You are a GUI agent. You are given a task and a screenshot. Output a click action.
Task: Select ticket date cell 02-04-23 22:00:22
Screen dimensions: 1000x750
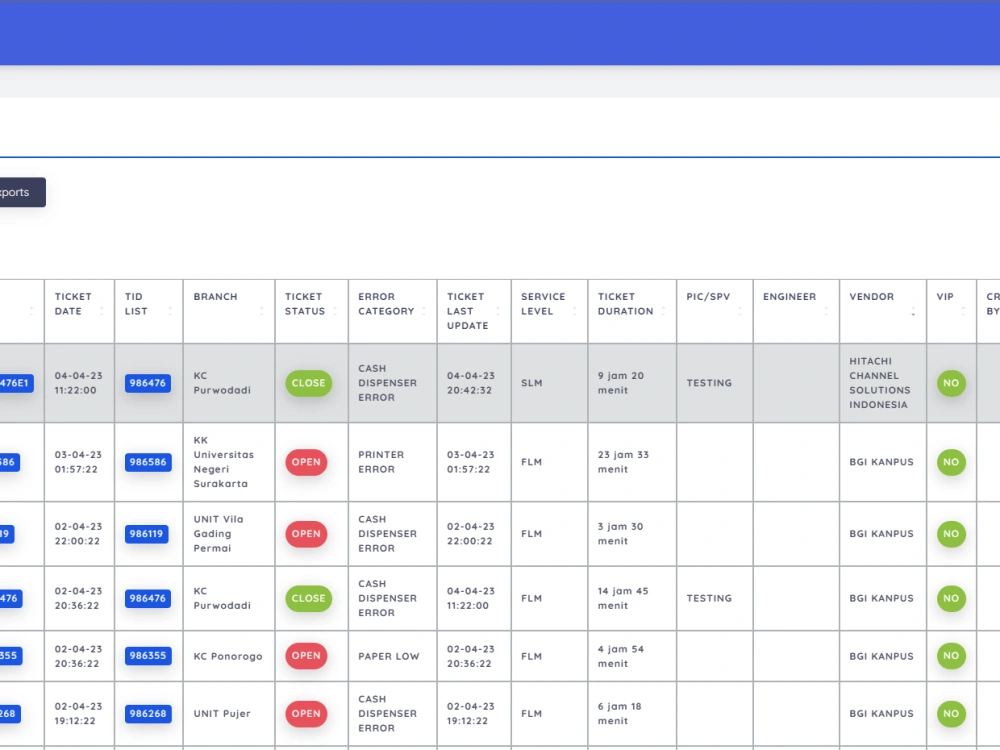pyautogui.click(x=78, y=534)
